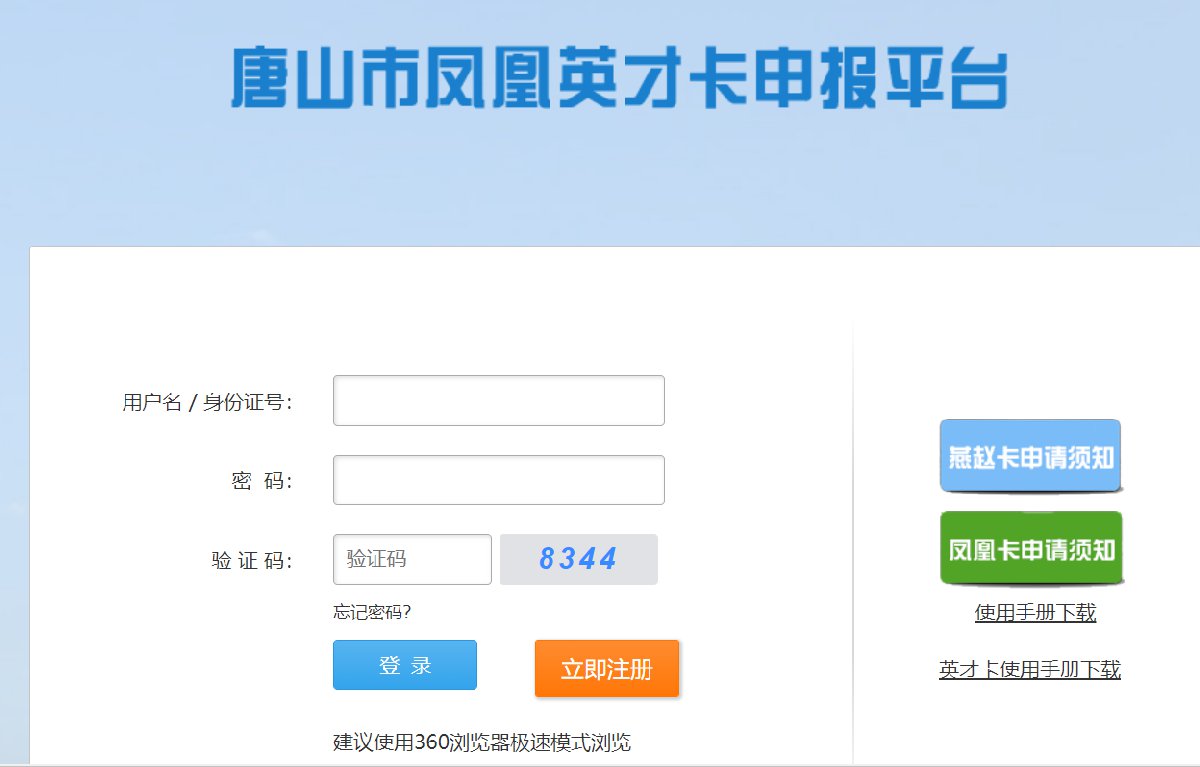The image size is (1200, 767).
Task: Open the blue 燕赵卡申请须知 banner
Action: pyautogui.click(x=1030, y=456)
